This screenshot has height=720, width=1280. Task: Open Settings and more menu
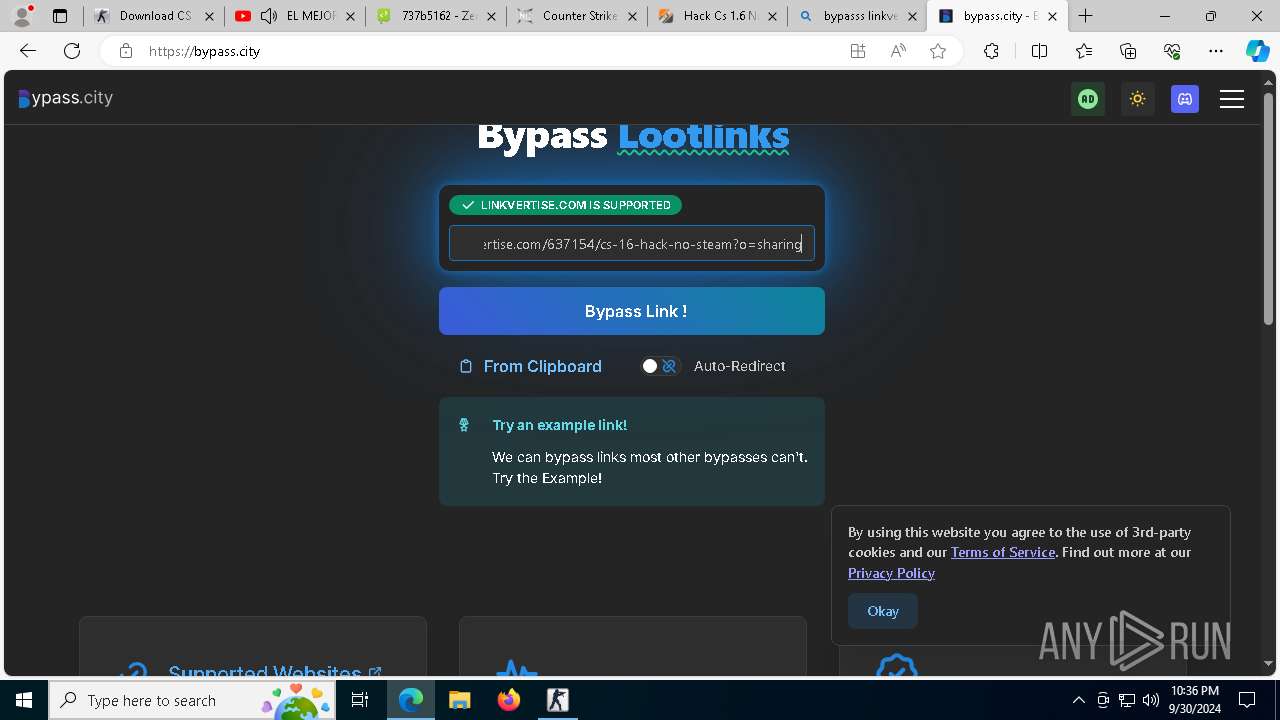click(x=1216, y=51)
